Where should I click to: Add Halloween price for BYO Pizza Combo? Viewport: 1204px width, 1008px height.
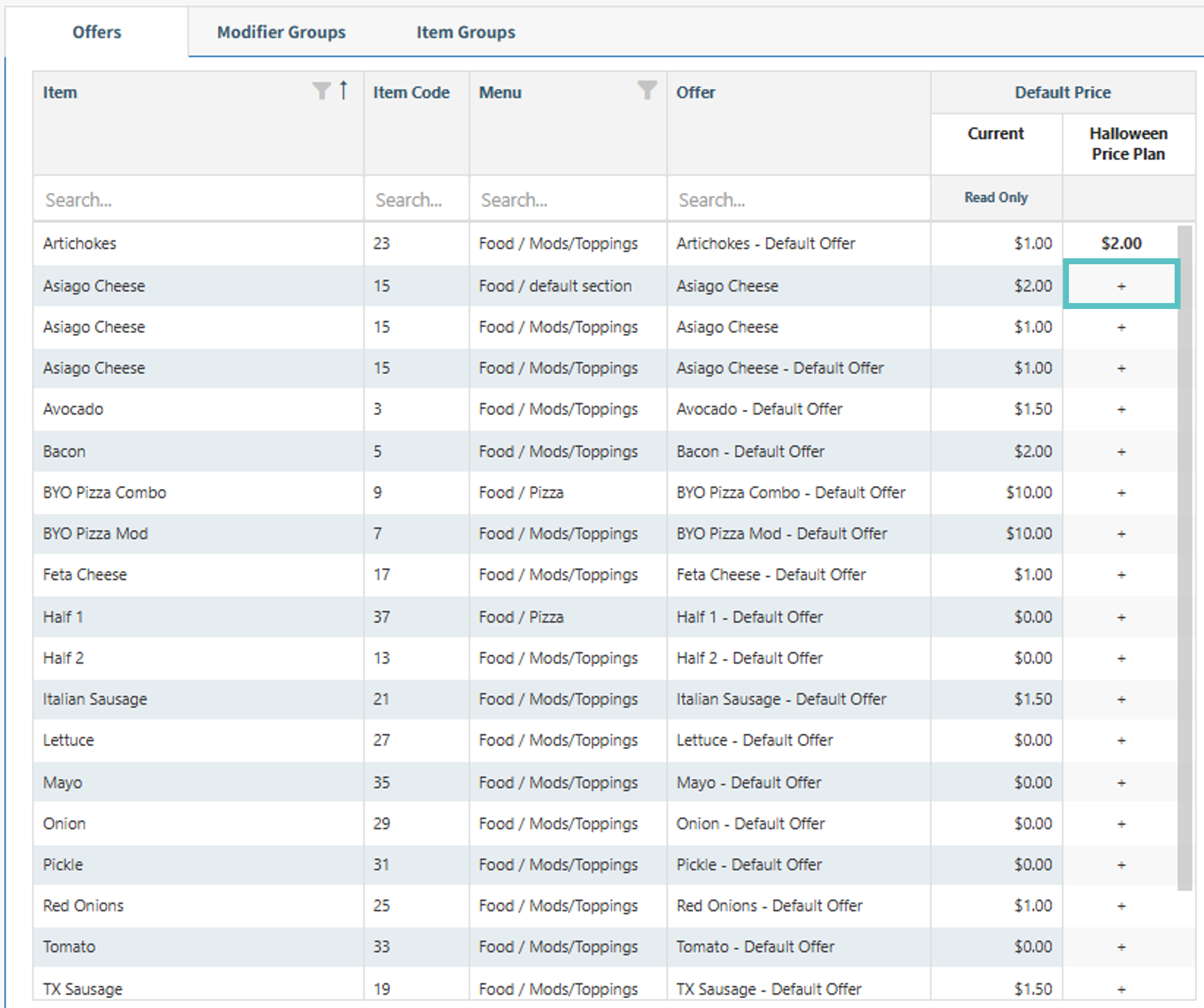pyautogui.click(x=1121, y=493)
